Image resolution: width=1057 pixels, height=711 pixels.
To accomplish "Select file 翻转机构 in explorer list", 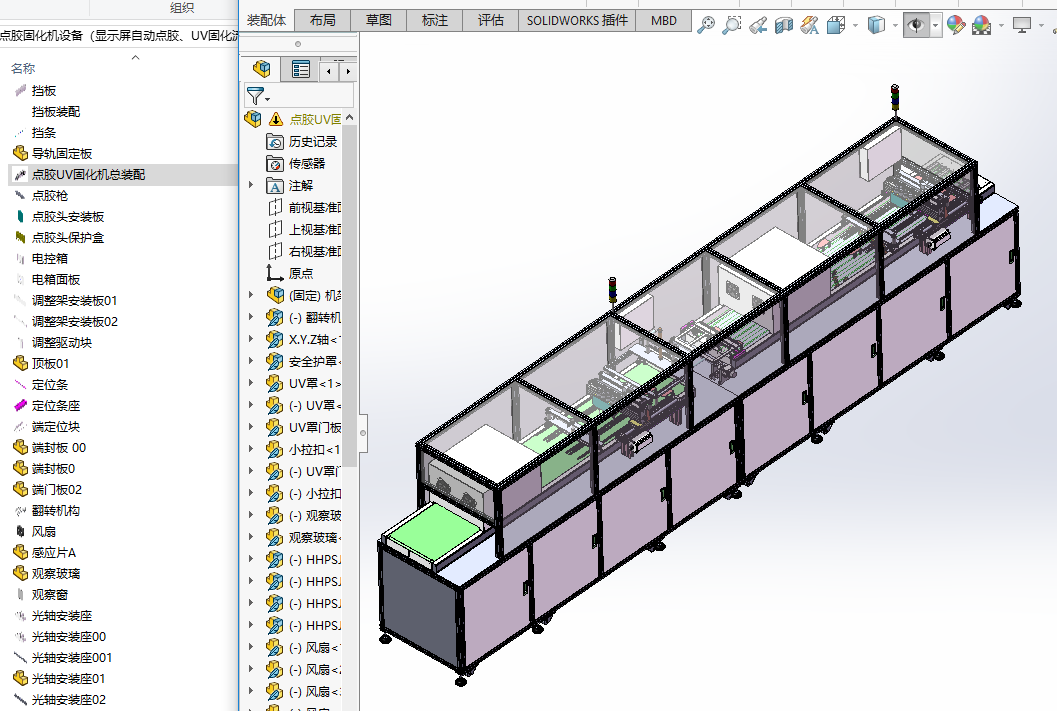I will click(x=56, y=511).
